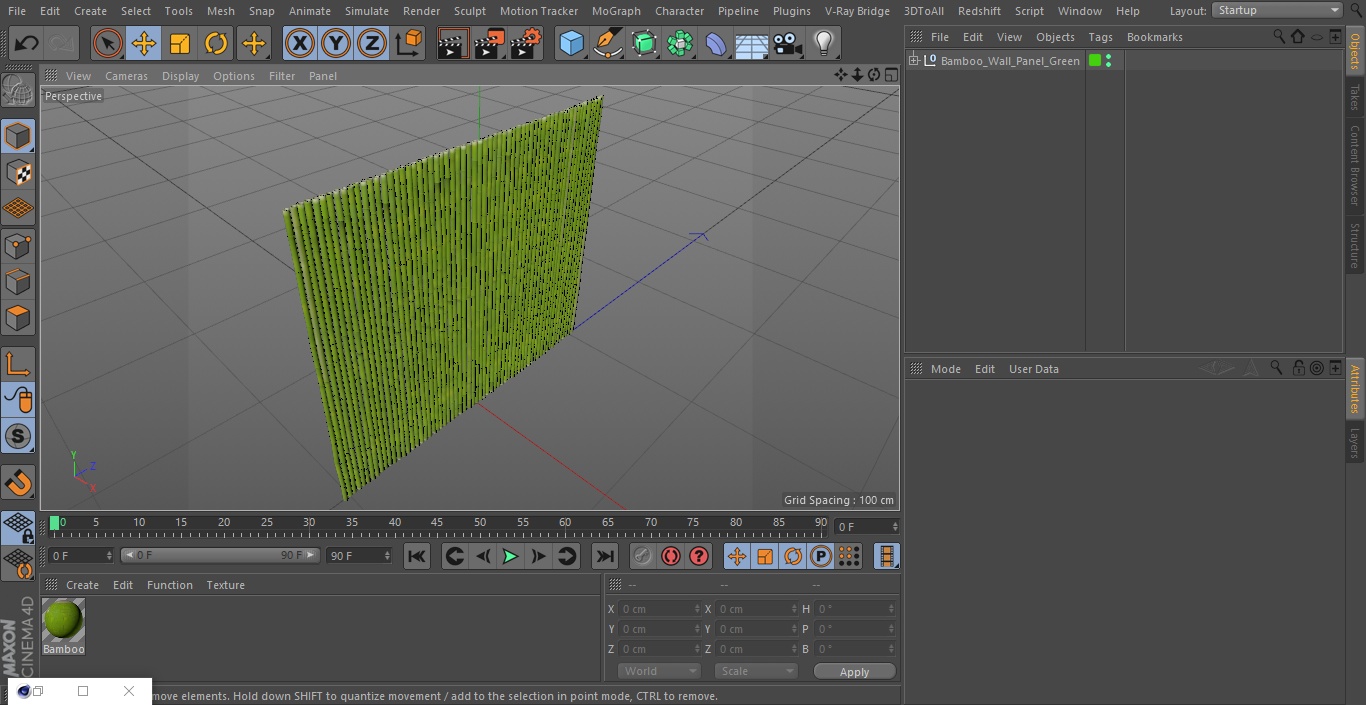Add a Light object
The width and height of the screenshot is (1366, 705).
pos(824,44)
